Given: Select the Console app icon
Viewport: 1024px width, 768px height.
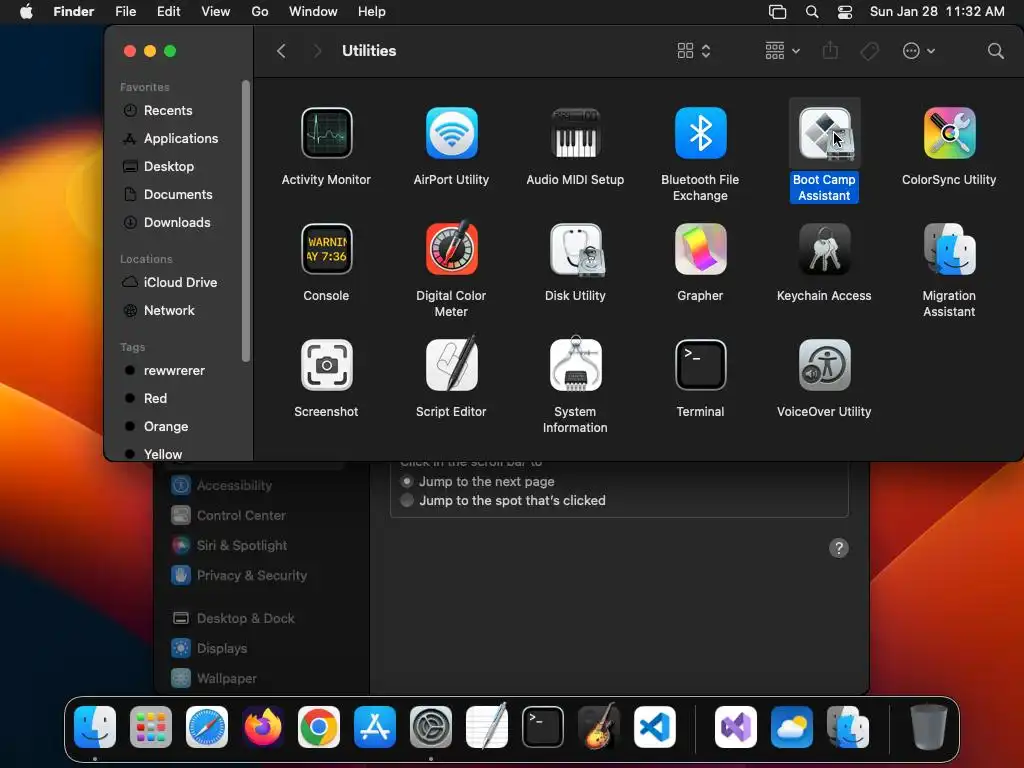Looking at the screenshot, I should click(327, 249).
